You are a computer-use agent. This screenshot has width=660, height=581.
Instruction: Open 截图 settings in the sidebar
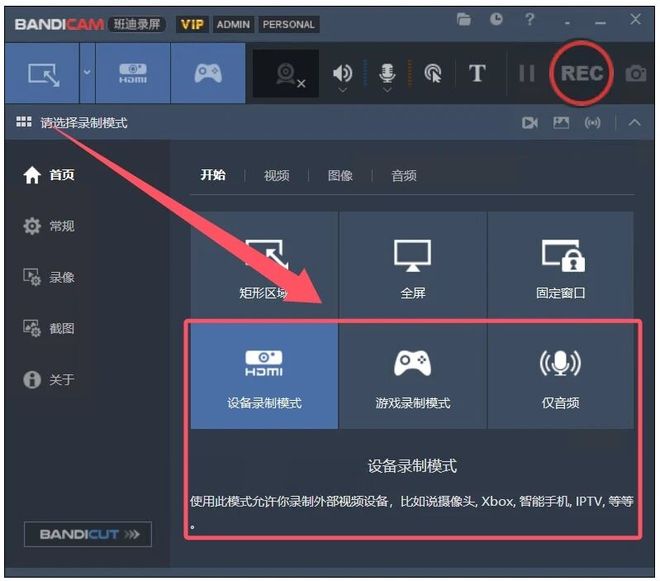[49, 328]
